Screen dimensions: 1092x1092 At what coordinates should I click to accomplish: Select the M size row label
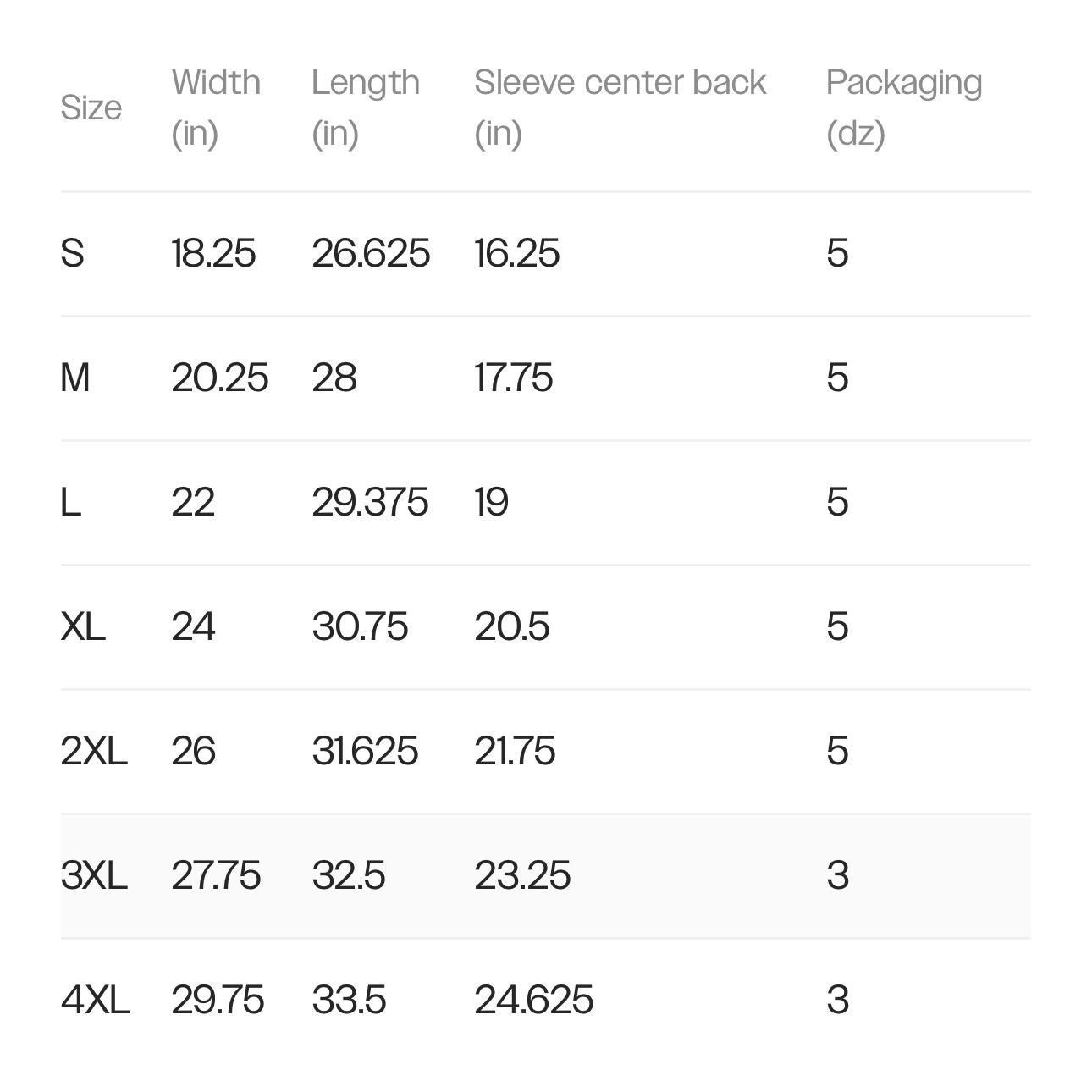(x=75, y=378)
